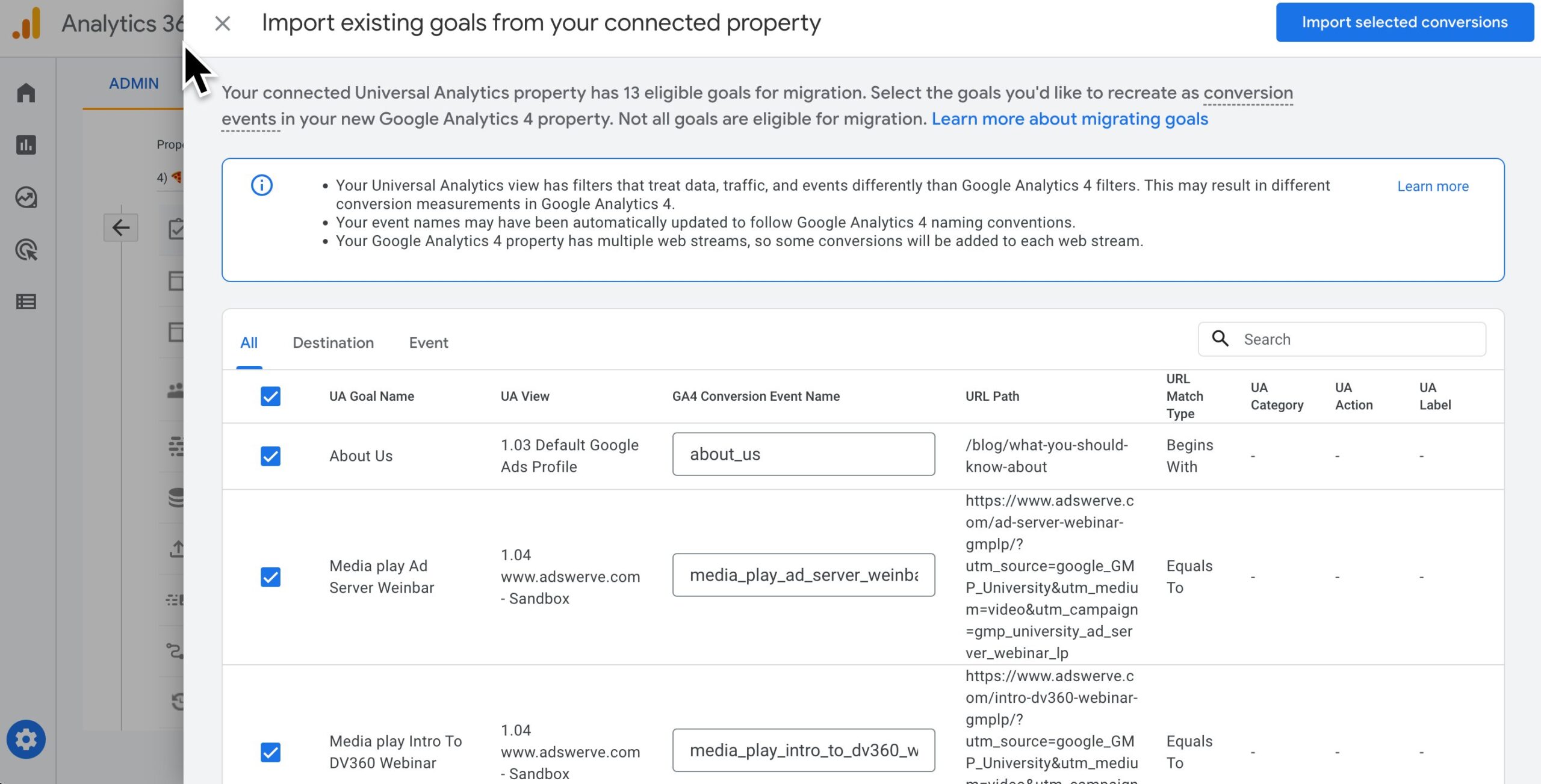Switch to the Event tab
This screenshot has width=1541, height=784.
[429, 342]
